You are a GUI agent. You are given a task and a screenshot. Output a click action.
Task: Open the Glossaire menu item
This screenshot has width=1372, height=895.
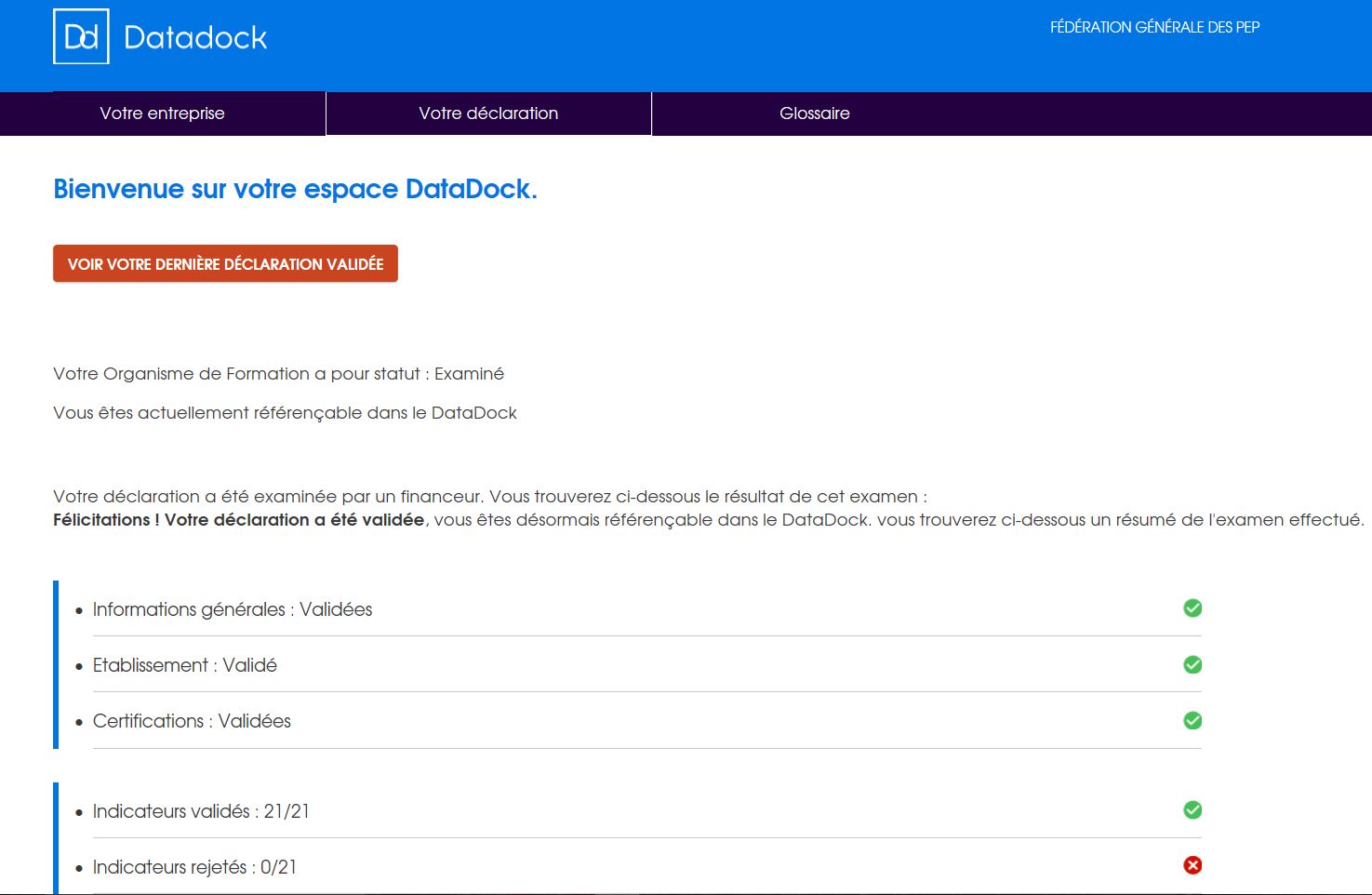tap(815, 114)
